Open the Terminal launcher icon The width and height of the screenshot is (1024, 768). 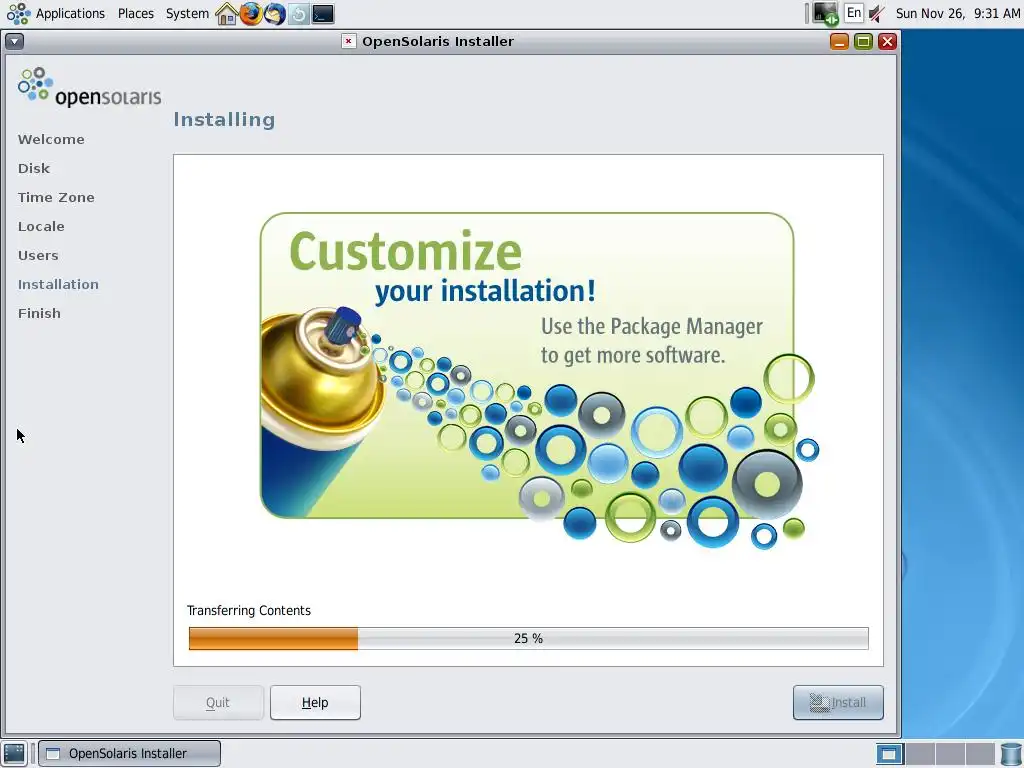[323, 14]
